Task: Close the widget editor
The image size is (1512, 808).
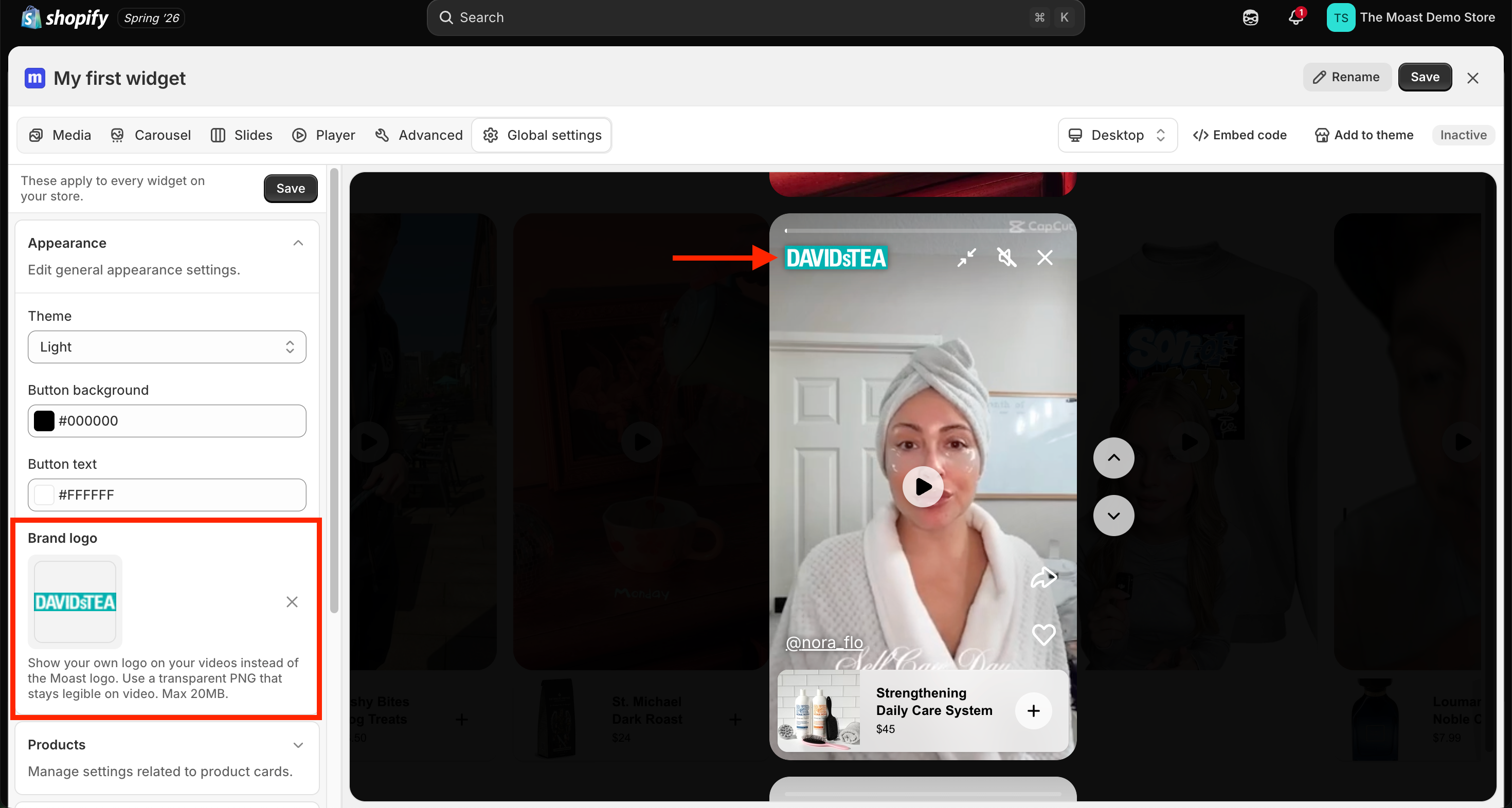Action: (x=1473, y=78)
